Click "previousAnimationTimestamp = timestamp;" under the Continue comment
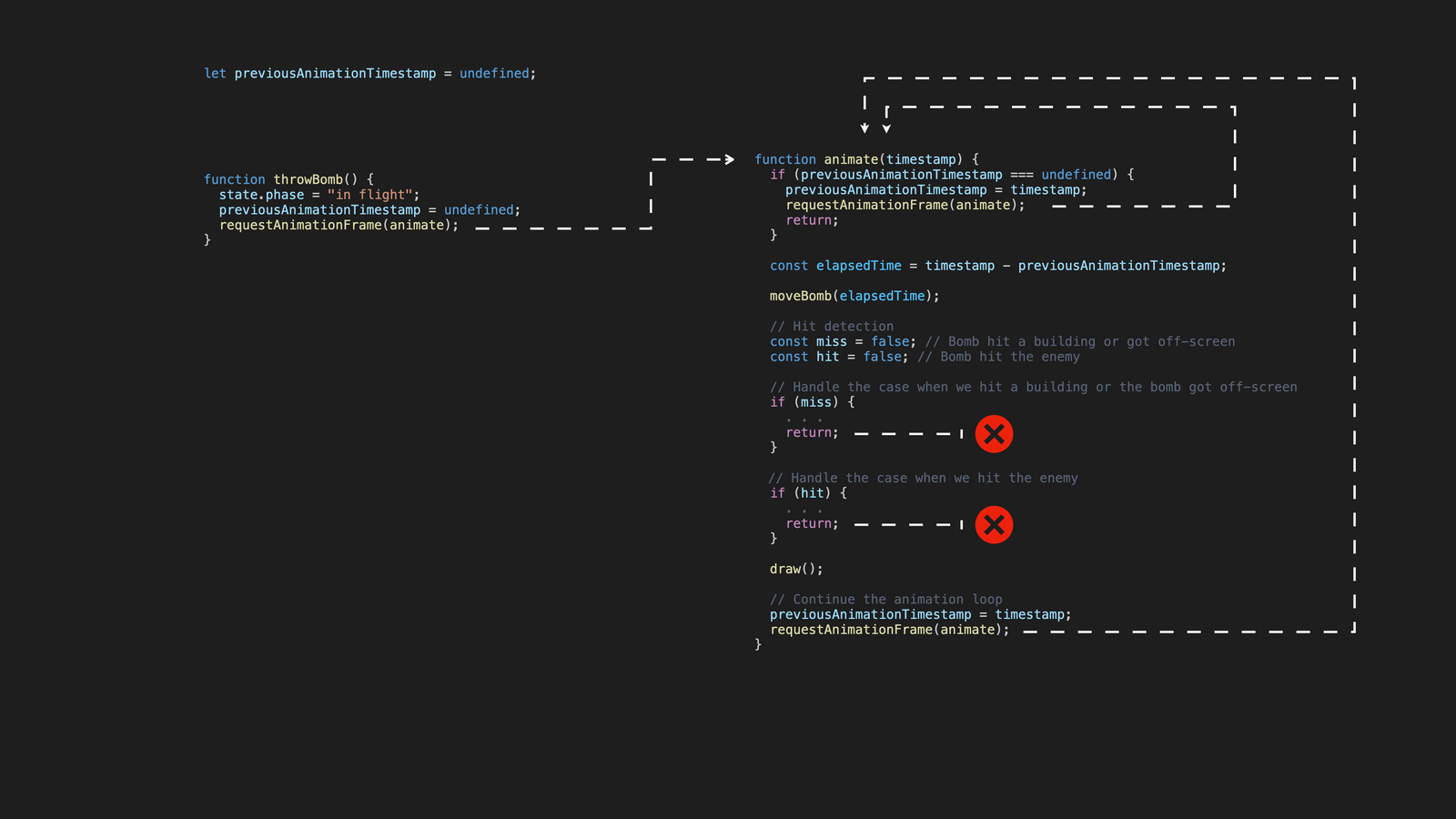This screenshot has width=1456, height=819. click(x=921, y=615)
